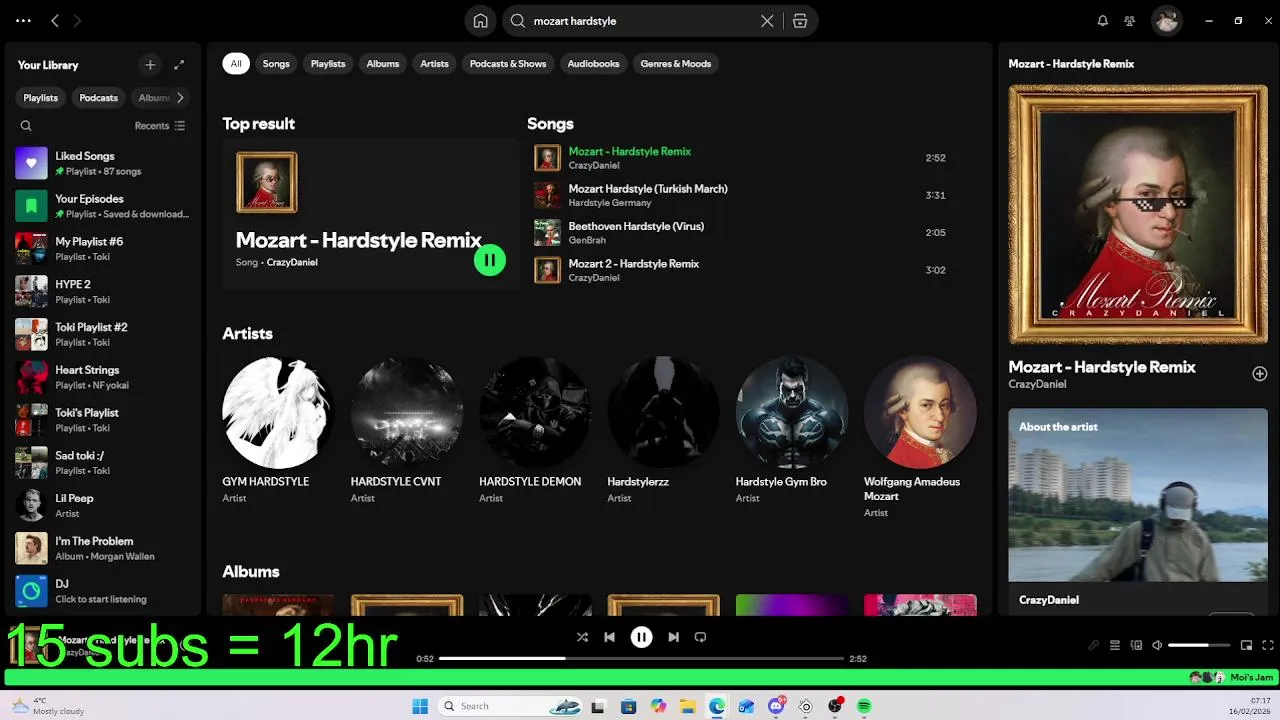
Task: Open the Lil Peep artist entry
Action: [102, 505]
